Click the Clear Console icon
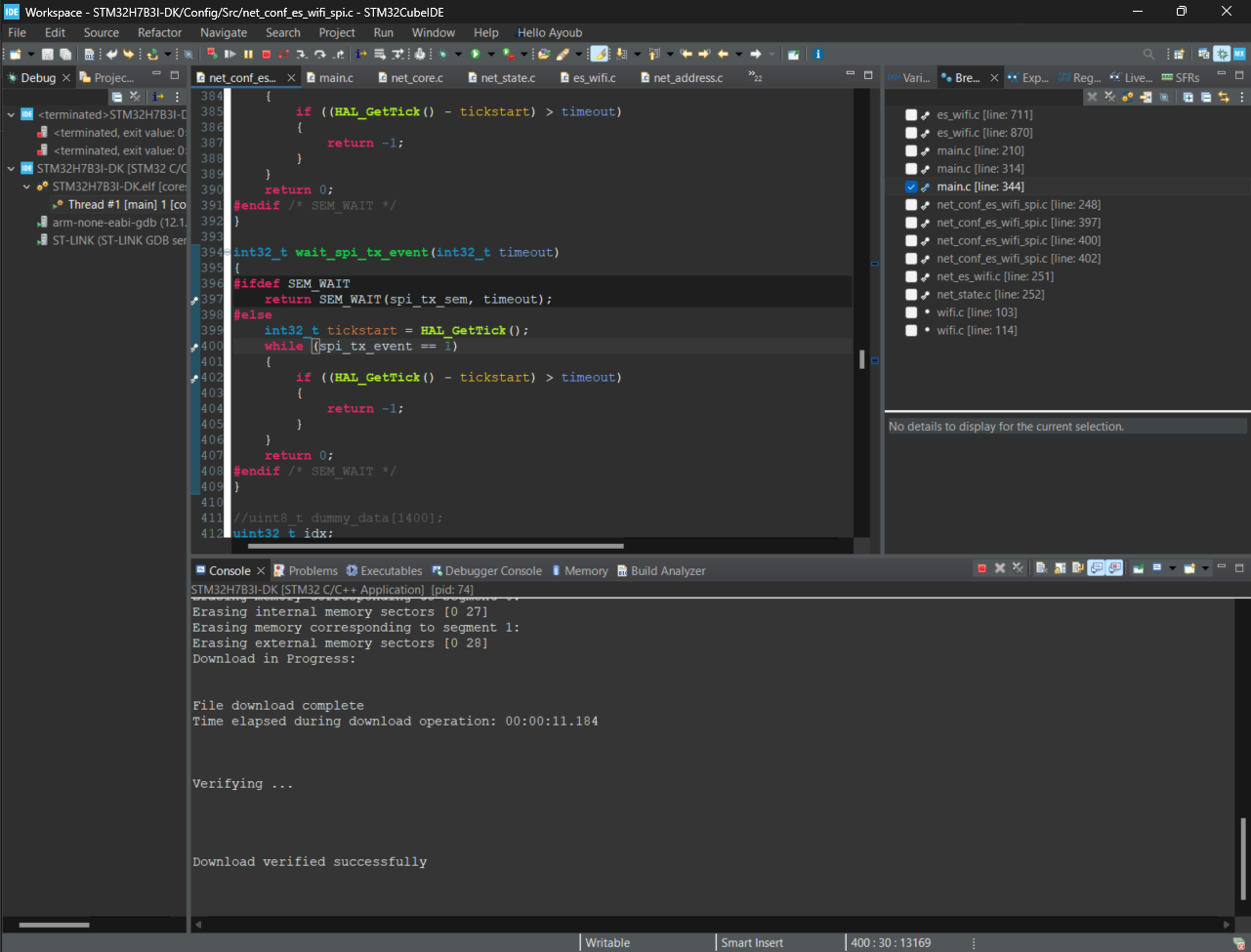Image resolution: width=1251 pixels, height=952 pixels. 1041,568
